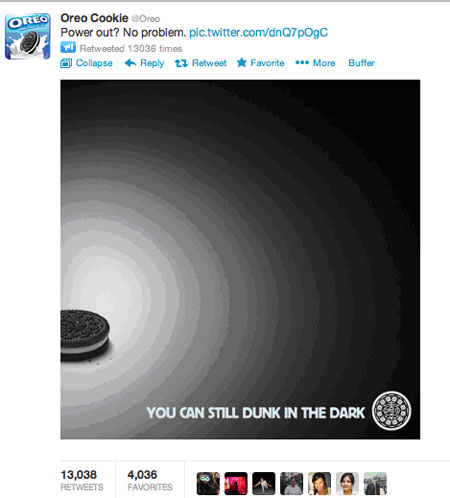450x498 pixels.
Task: View the 13,038 Retweets list
Action: (x=82, y=480)
